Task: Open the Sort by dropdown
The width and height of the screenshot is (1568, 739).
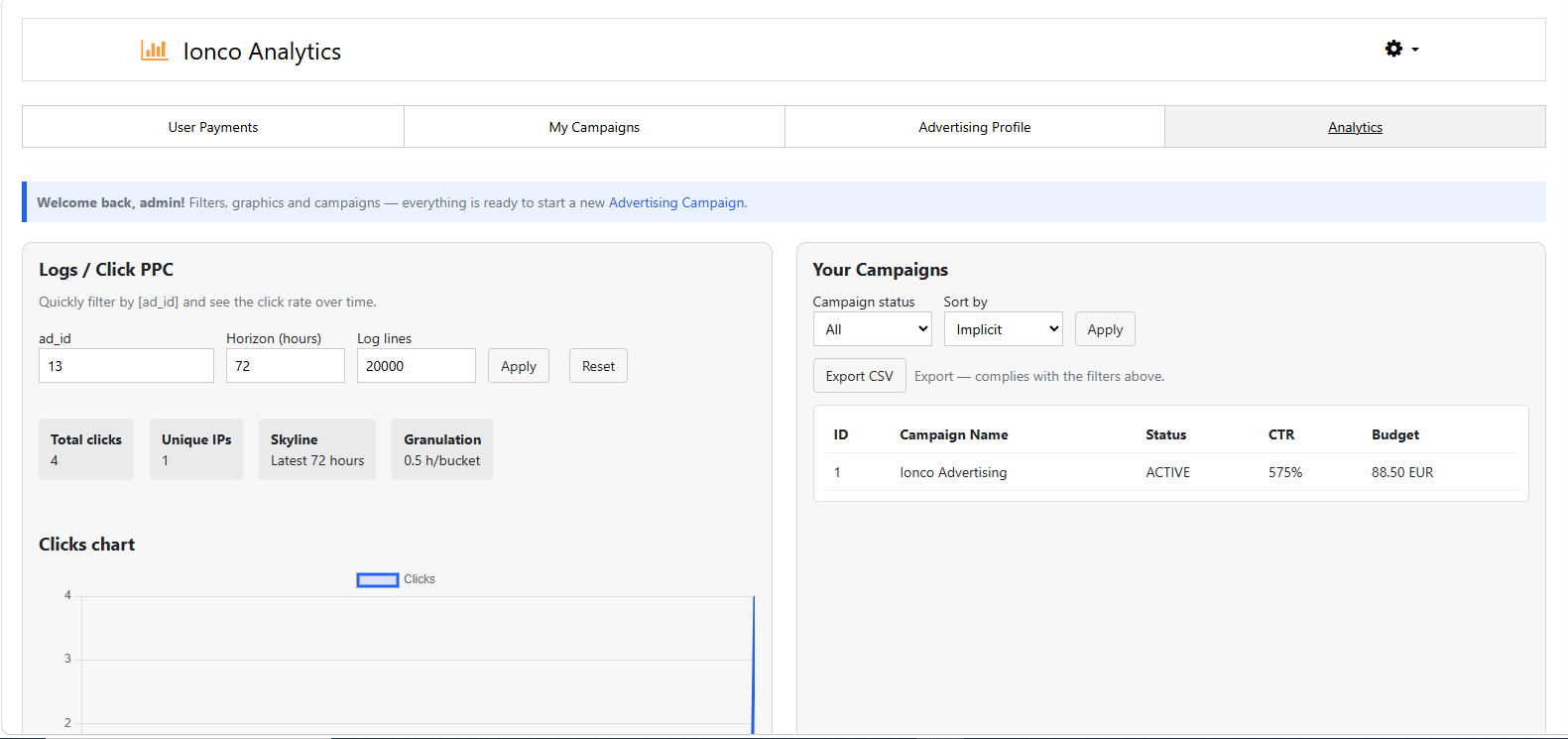Action: tap(1004, 329)
